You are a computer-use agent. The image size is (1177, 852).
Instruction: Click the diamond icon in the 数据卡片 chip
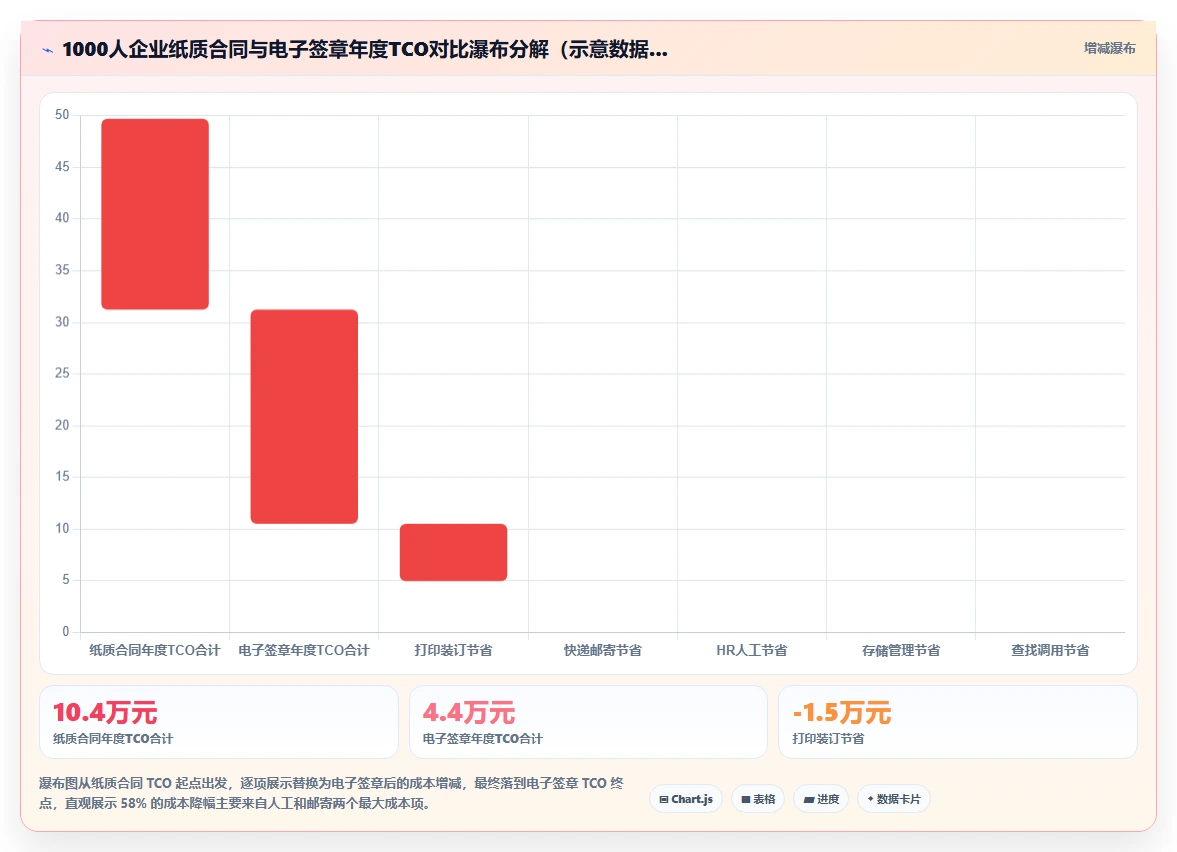pos(871,799)
